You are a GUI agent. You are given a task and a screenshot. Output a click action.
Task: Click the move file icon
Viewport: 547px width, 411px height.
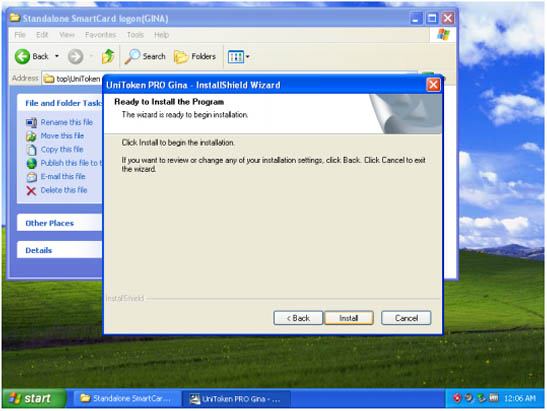coord(31,136)
